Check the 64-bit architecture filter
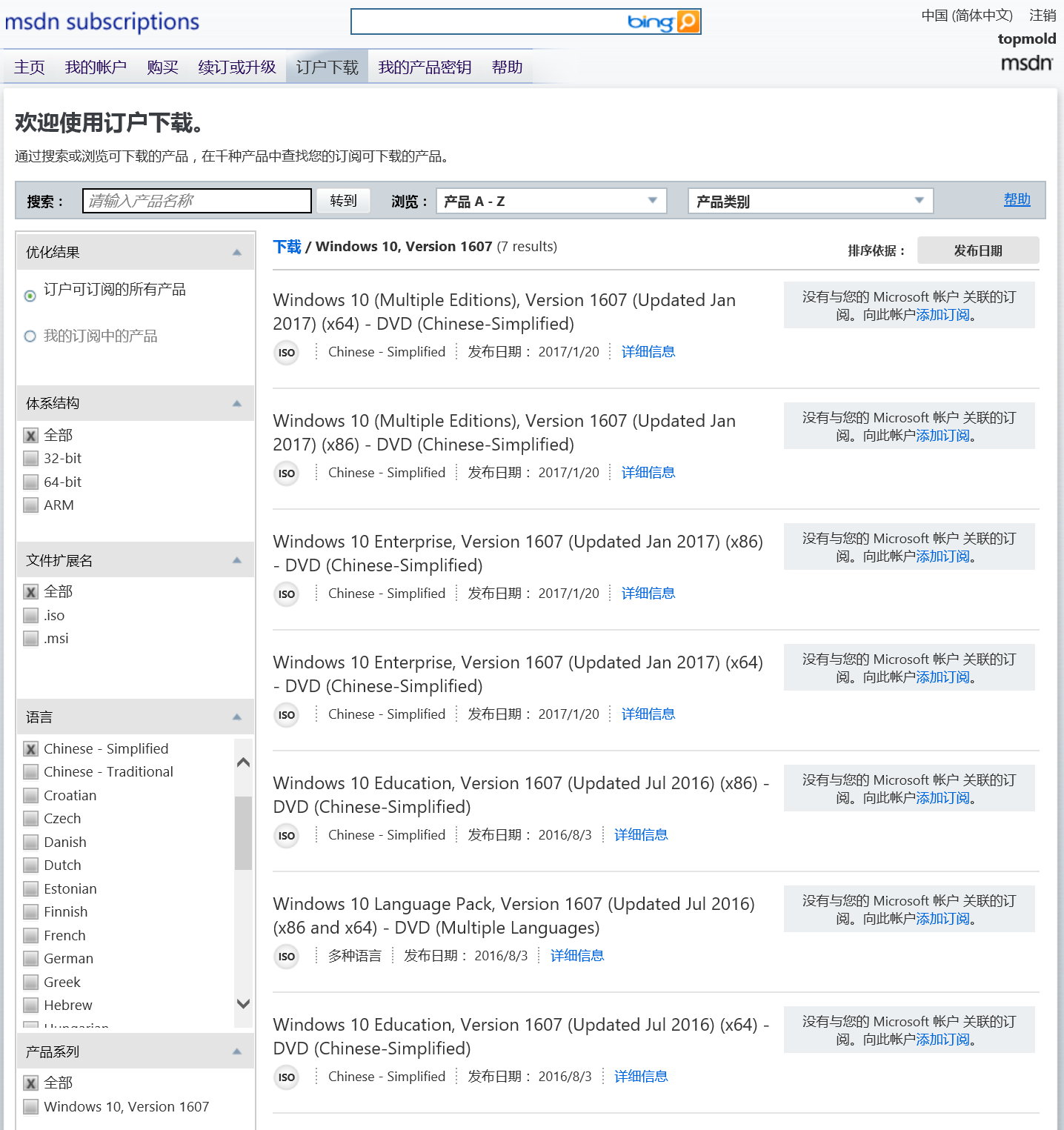The image size is (1064, 1130). click(30, 482)
